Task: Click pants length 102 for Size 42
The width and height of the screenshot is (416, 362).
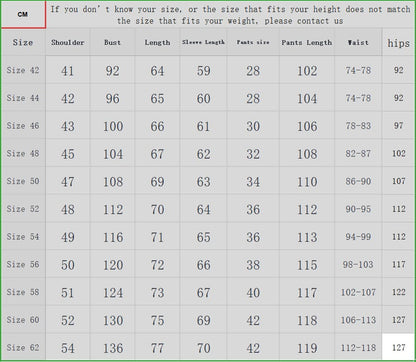Action: pos(307,71)
